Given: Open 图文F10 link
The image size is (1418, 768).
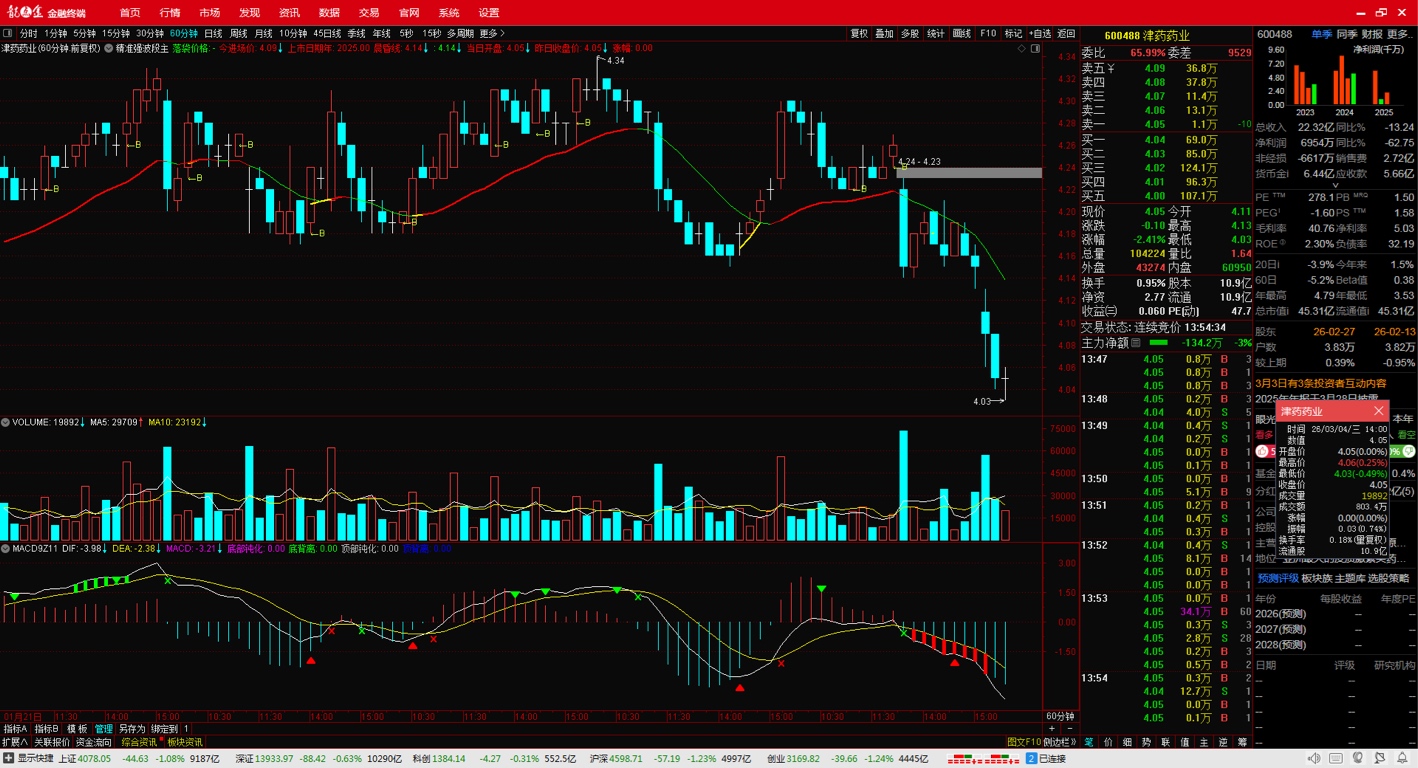Looking at the screenshot, I should (1024, 742).
